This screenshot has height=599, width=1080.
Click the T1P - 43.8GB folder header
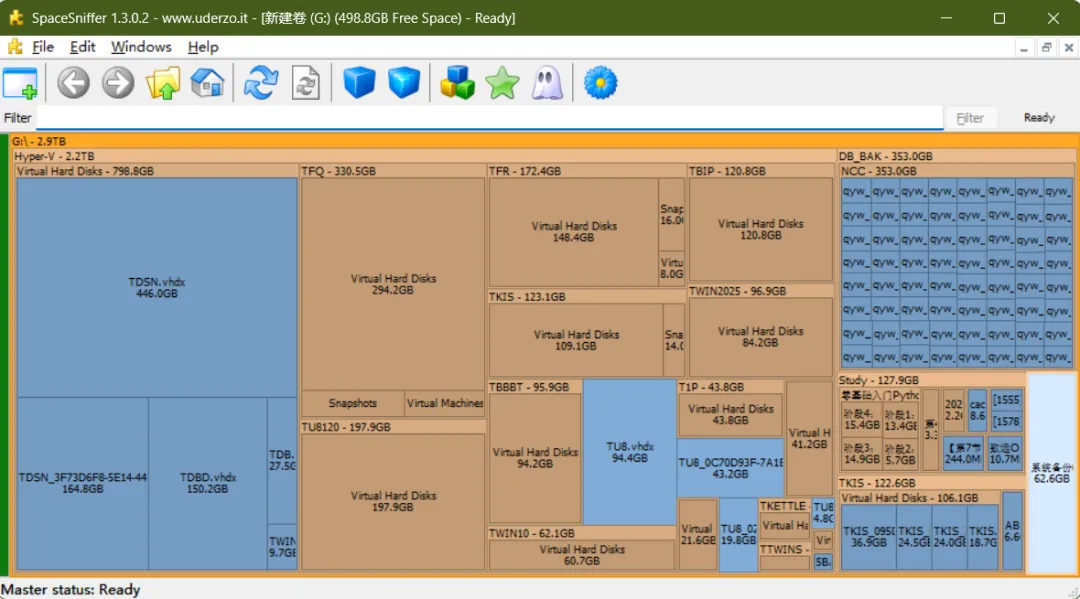click(730, 387)
